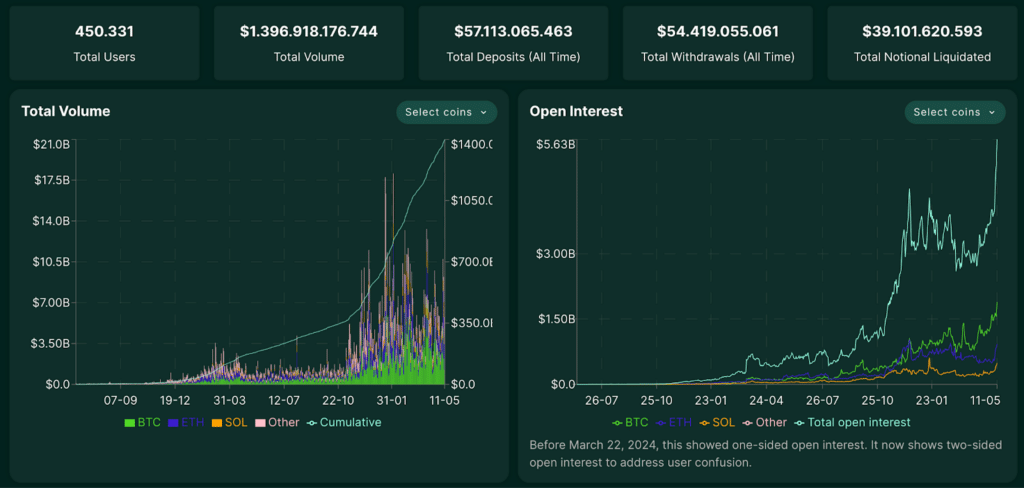Click the Total Deposits (All Time) label
Image resolution: width=1024 pixels, height=488 pixels.
(x=513, y=57)
